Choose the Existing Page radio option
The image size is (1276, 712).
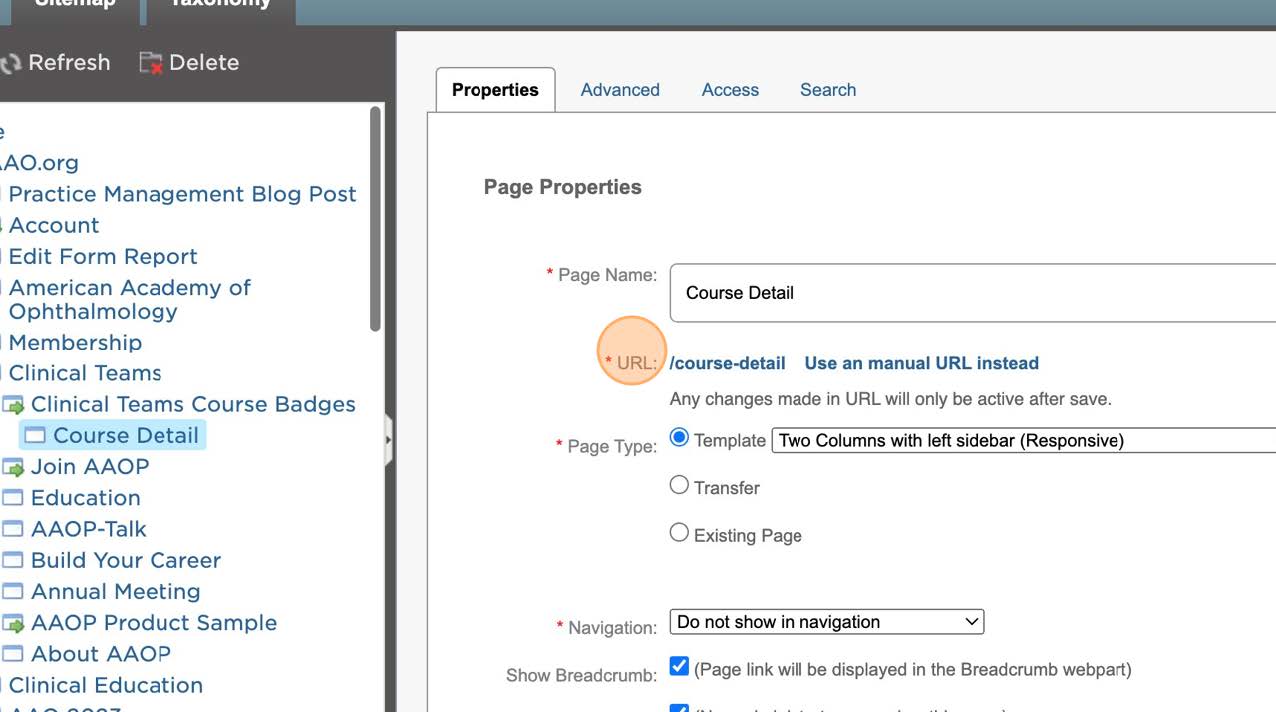(x=679, y=533)
